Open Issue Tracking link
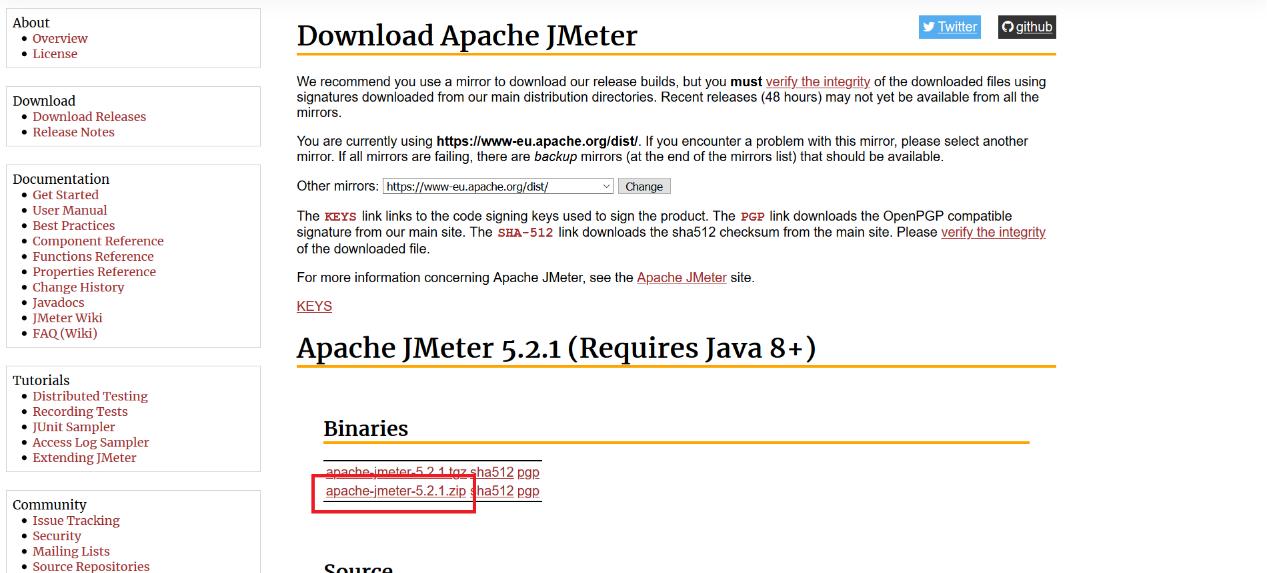Viewport: 1267px width, 573px height. [x=76, y=521]
